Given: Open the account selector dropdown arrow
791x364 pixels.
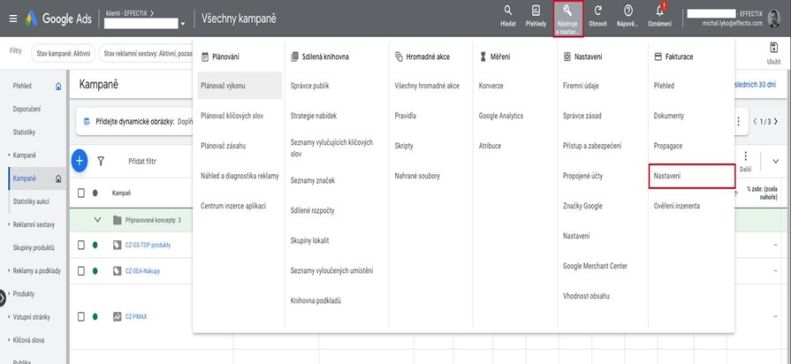Looking at the screenshot, I should 183,24.
